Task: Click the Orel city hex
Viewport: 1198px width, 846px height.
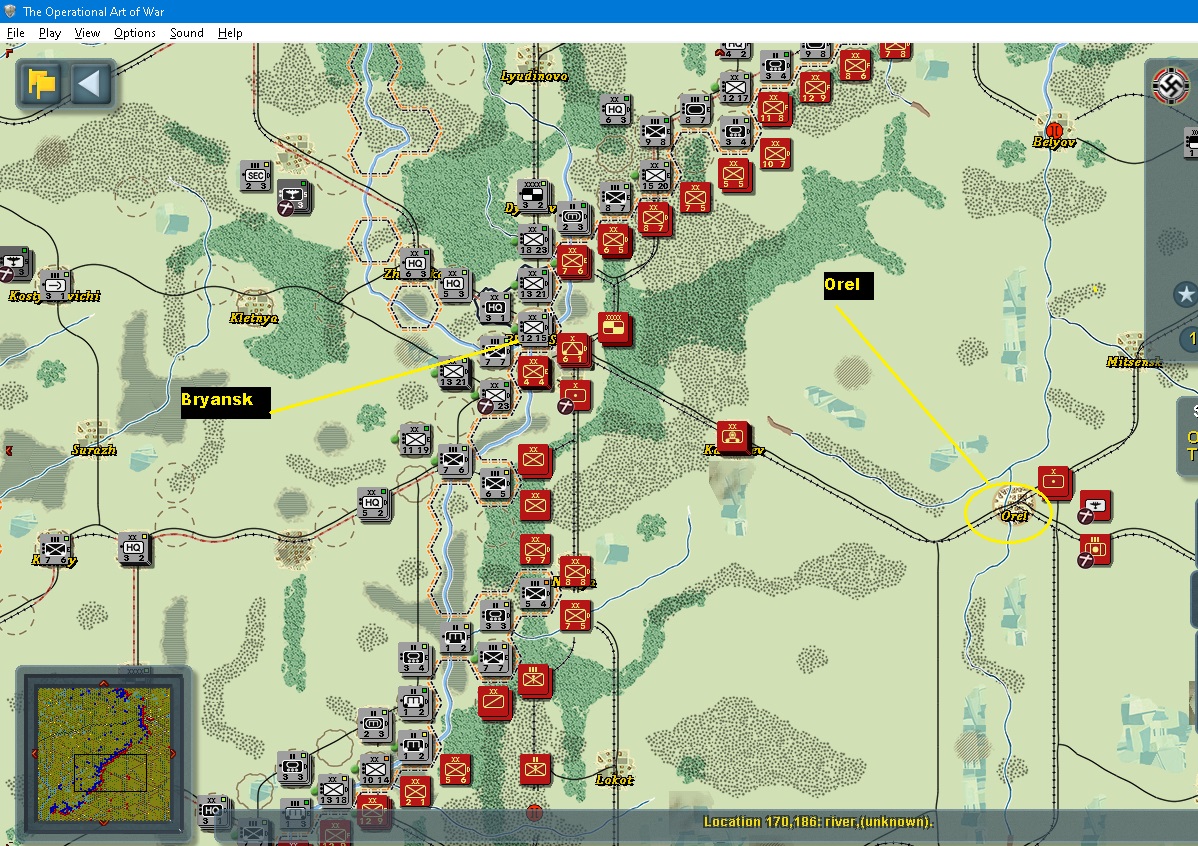Action: tap(1013, 505)
